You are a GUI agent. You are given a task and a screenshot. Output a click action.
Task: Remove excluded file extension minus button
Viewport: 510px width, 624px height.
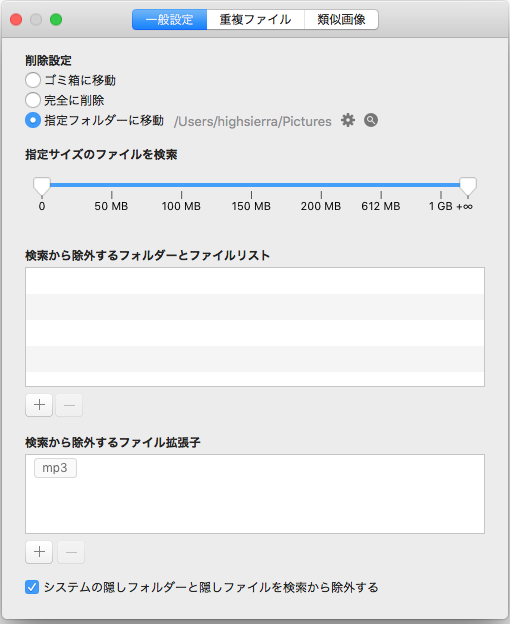(x=71, y=552)
